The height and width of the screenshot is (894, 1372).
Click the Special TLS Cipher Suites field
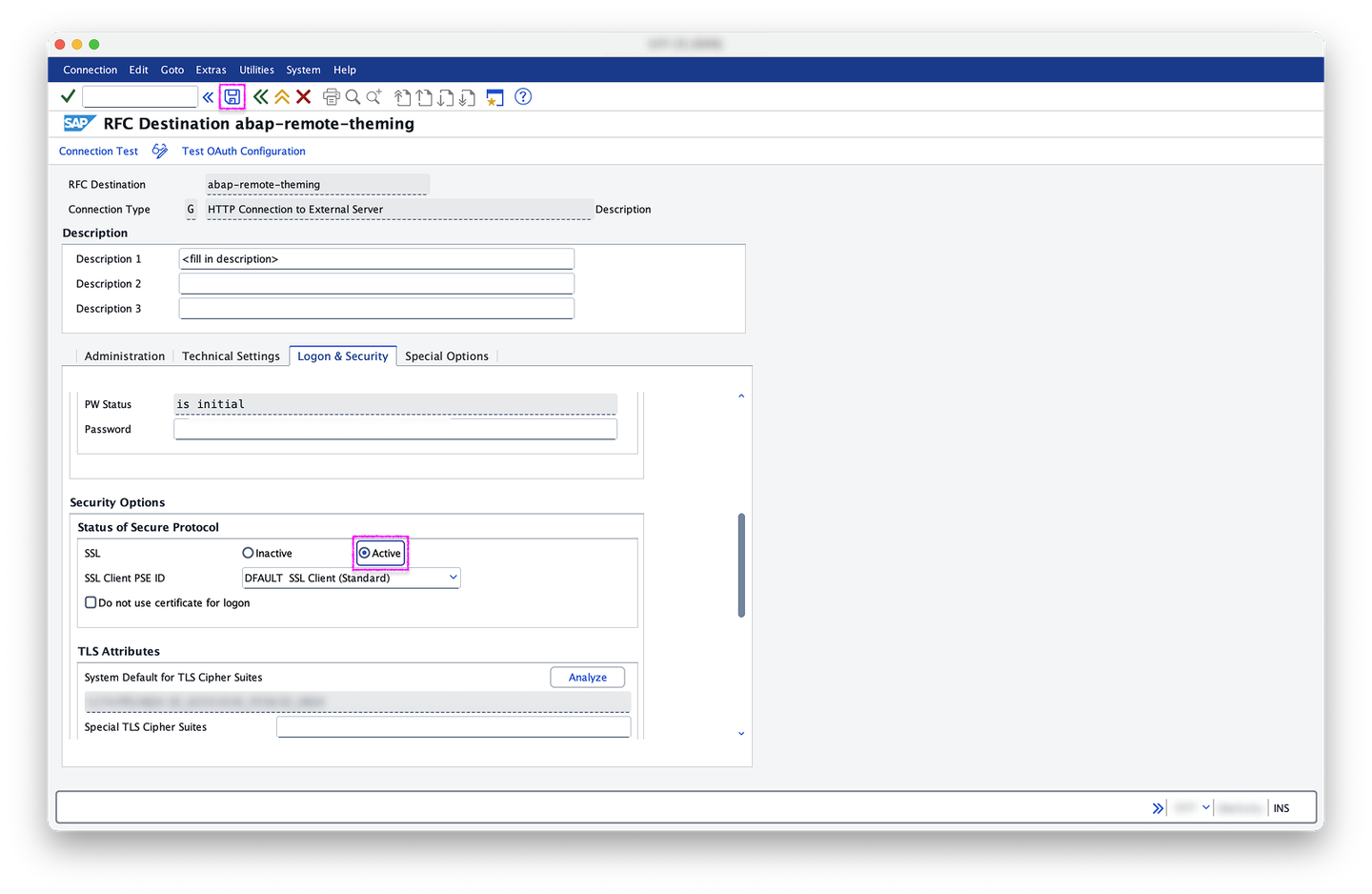(x=454, y=727)
